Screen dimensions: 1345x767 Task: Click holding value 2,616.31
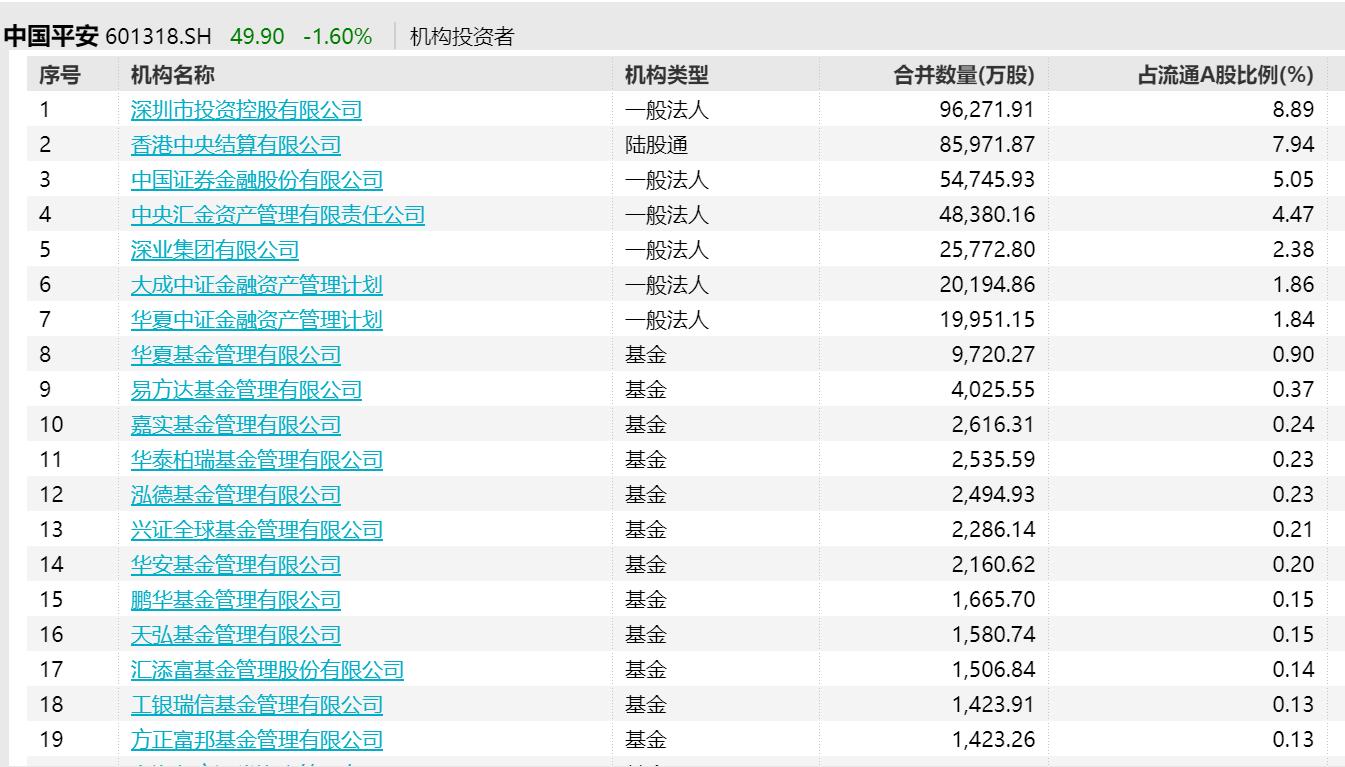tap(991, 425)
